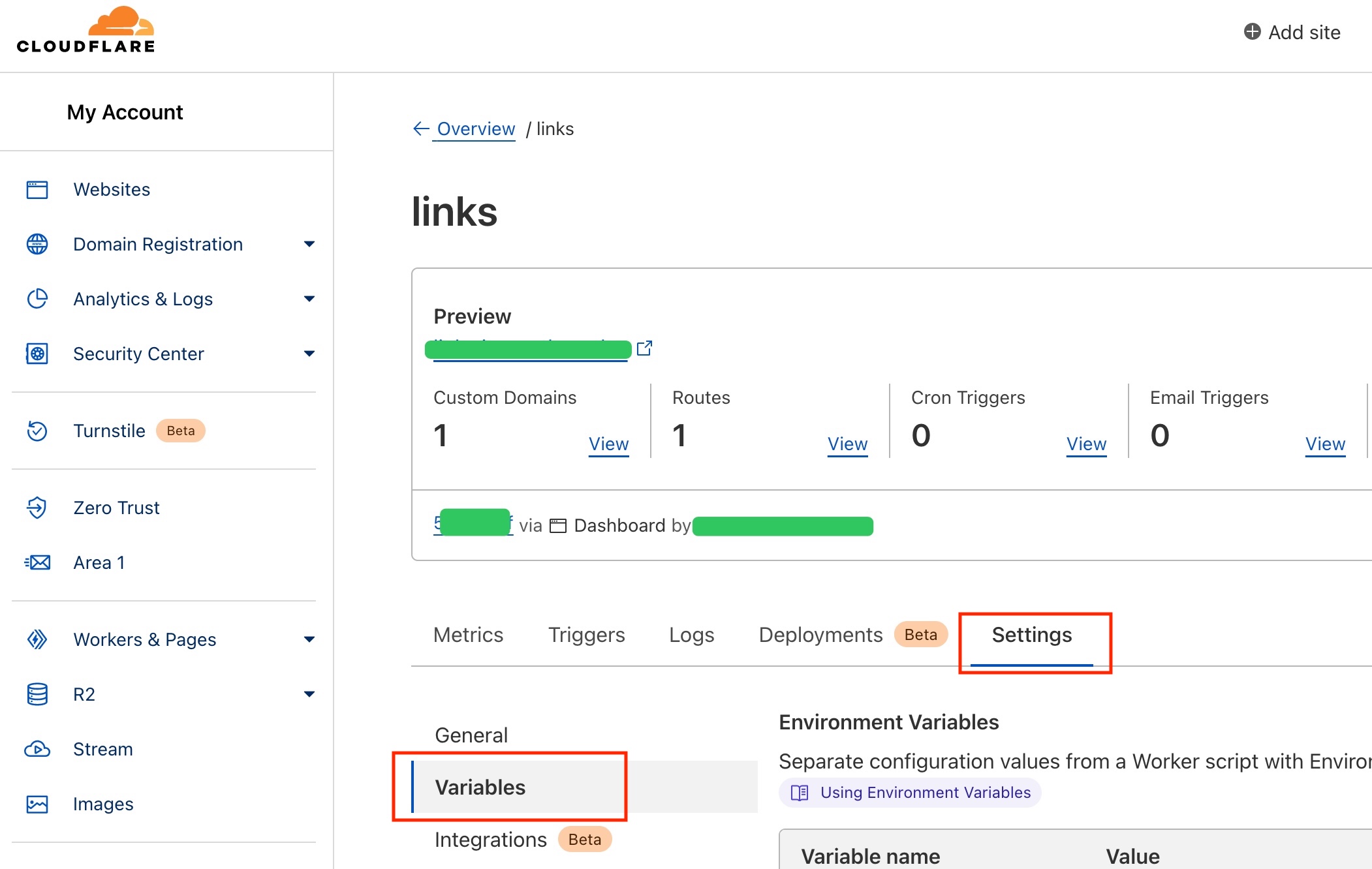Click the Cloudflare logo
The image size is (1372, 869).
point(86,30)
